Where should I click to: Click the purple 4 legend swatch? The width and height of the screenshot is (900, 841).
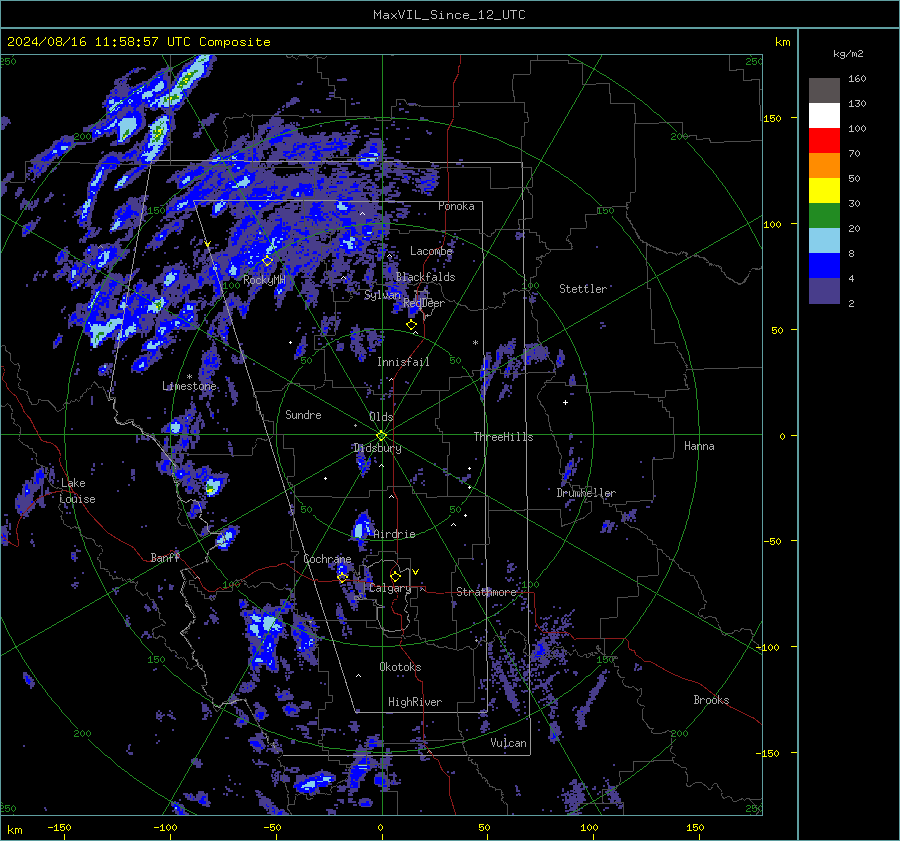pos(824,290)
